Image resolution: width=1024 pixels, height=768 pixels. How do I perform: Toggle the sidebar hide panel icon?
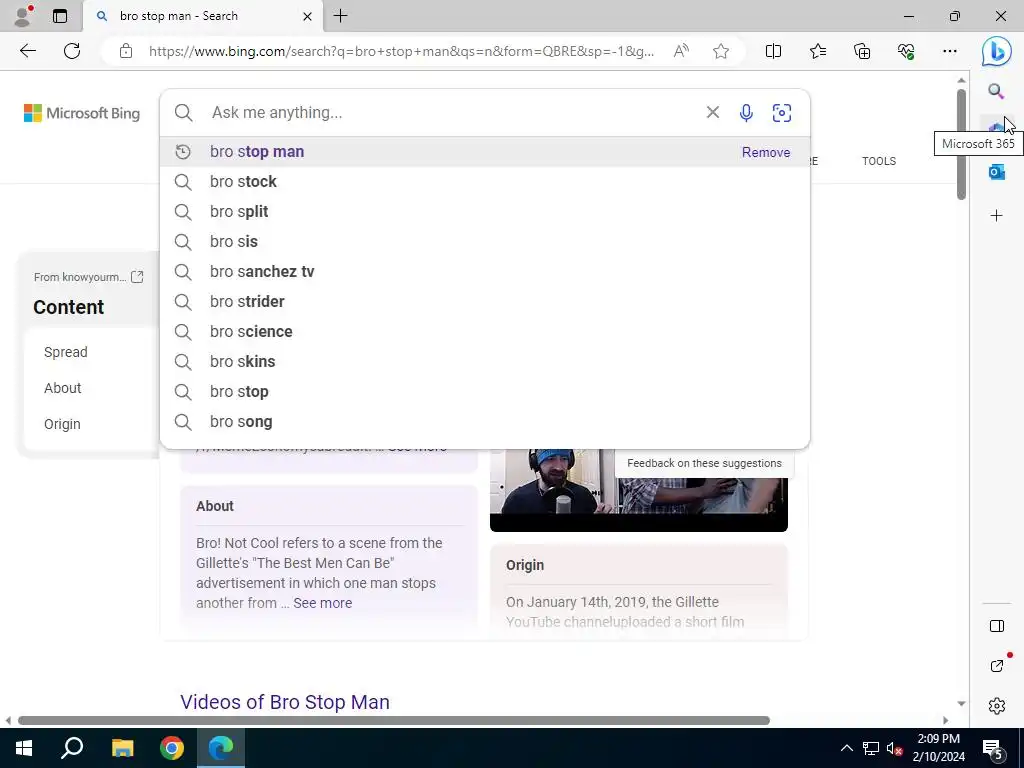click(x=997, y=626)
